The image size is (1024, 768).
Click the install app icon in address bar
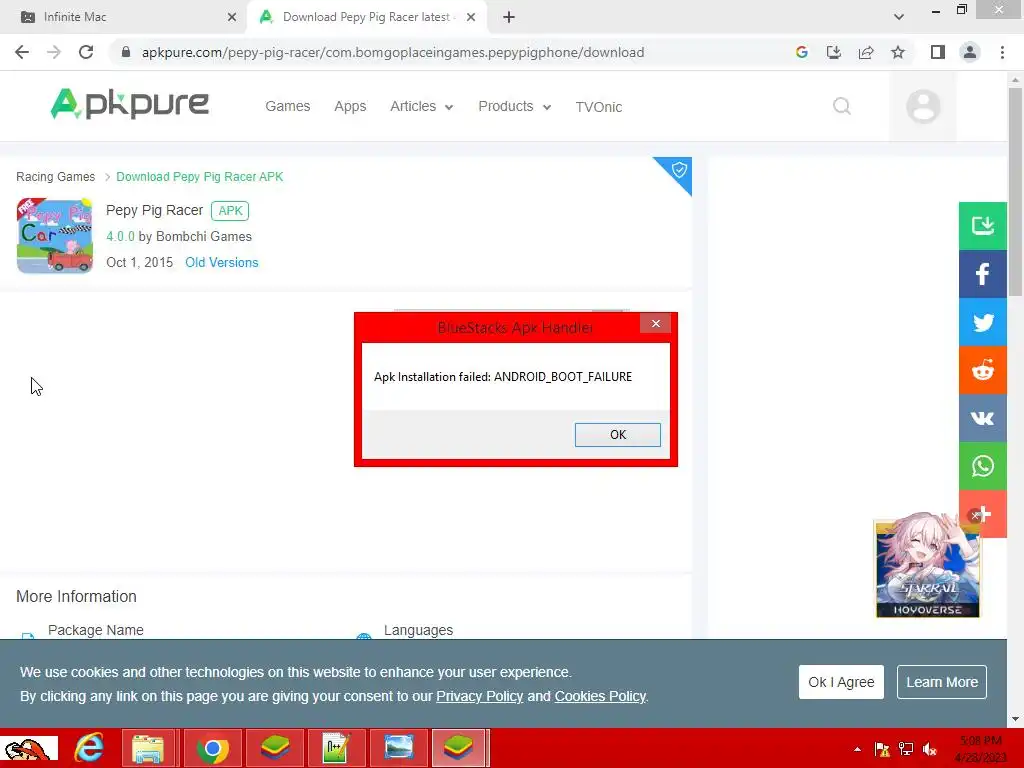pos(834,52)
